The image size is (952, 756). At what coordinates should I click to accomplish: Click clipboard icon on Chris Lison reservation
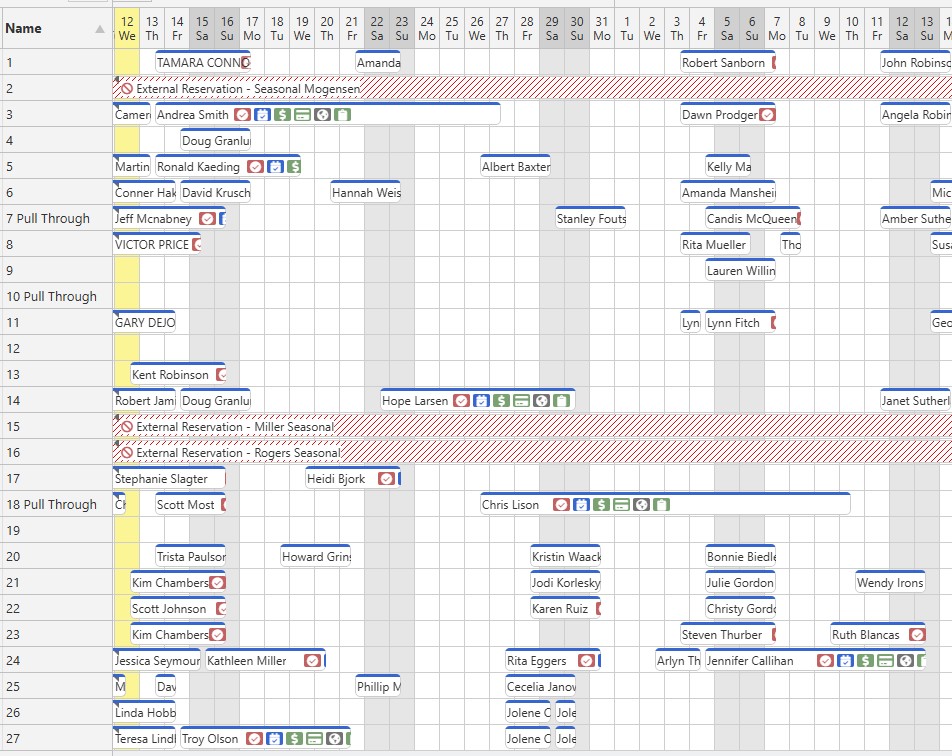coord(662,505)
